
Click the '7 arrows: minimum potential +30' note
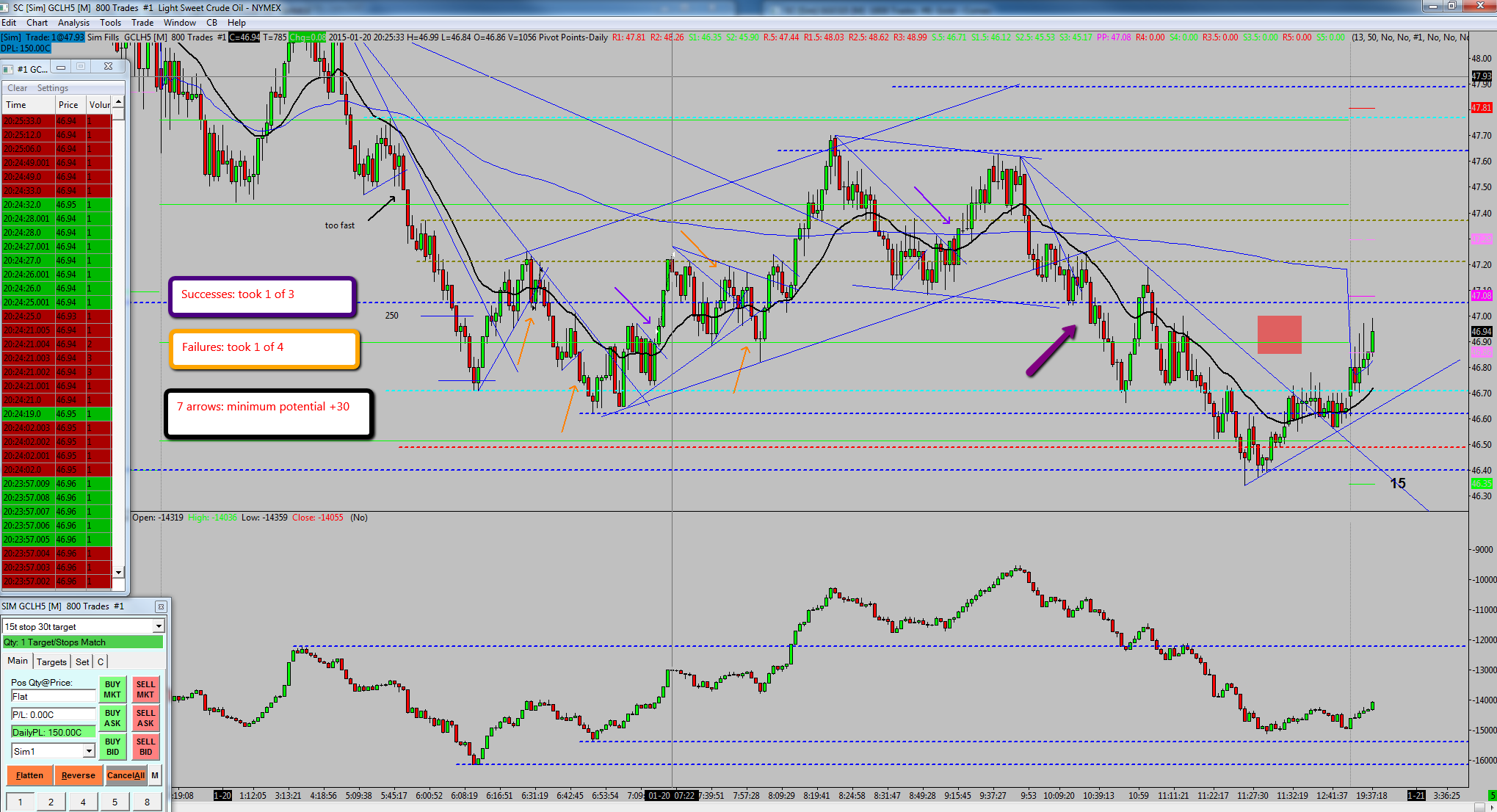click(269, 413)
